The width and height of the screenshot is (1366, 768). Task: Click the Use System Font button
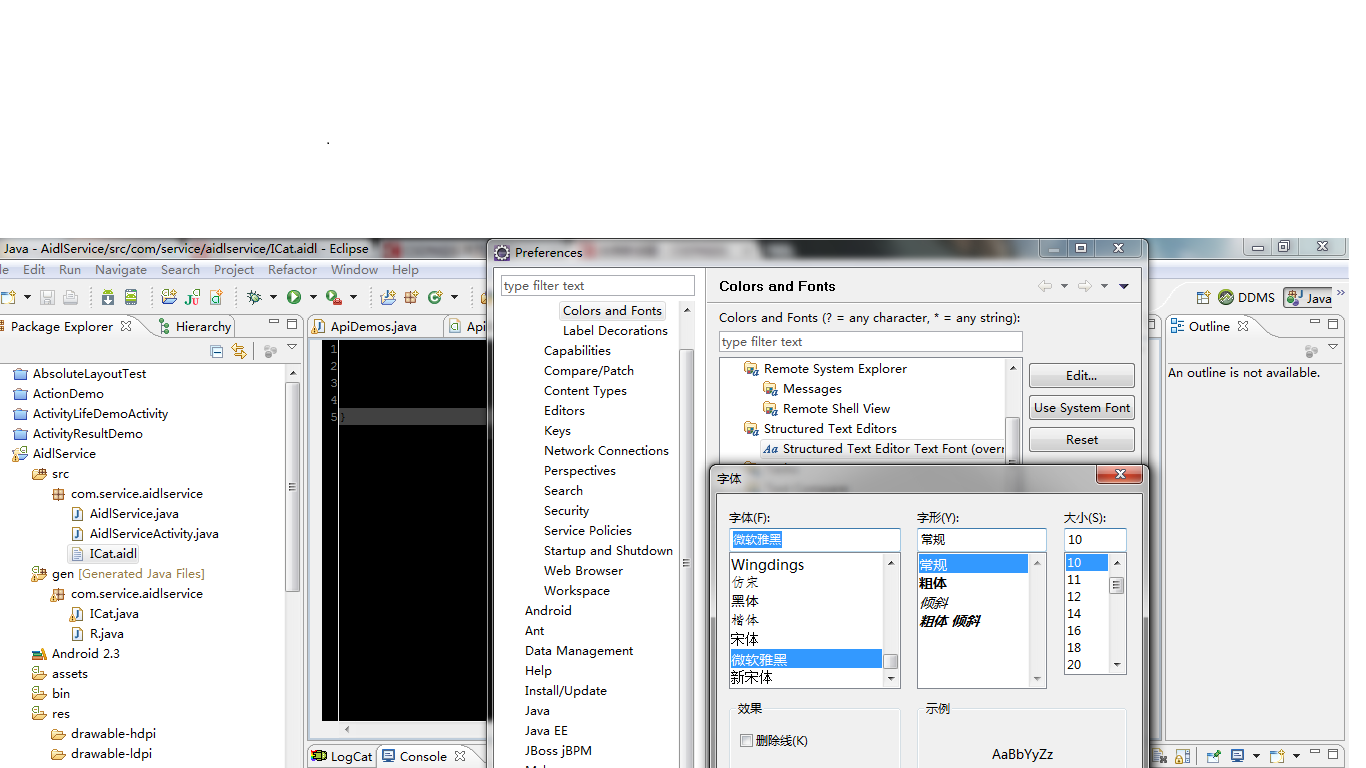pos(1081,407)
